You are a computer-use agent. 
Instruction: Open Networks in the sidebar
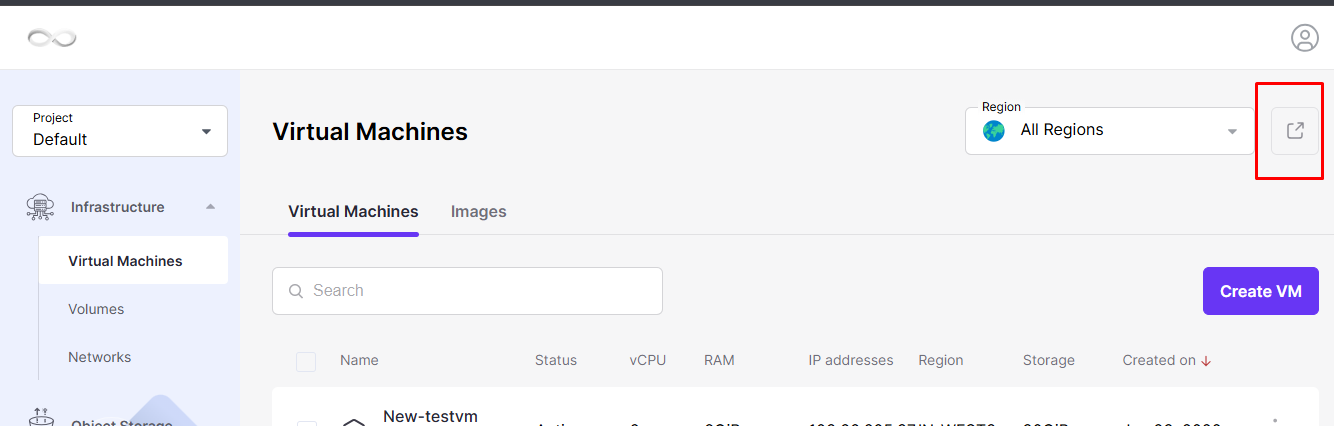point(99,357)
